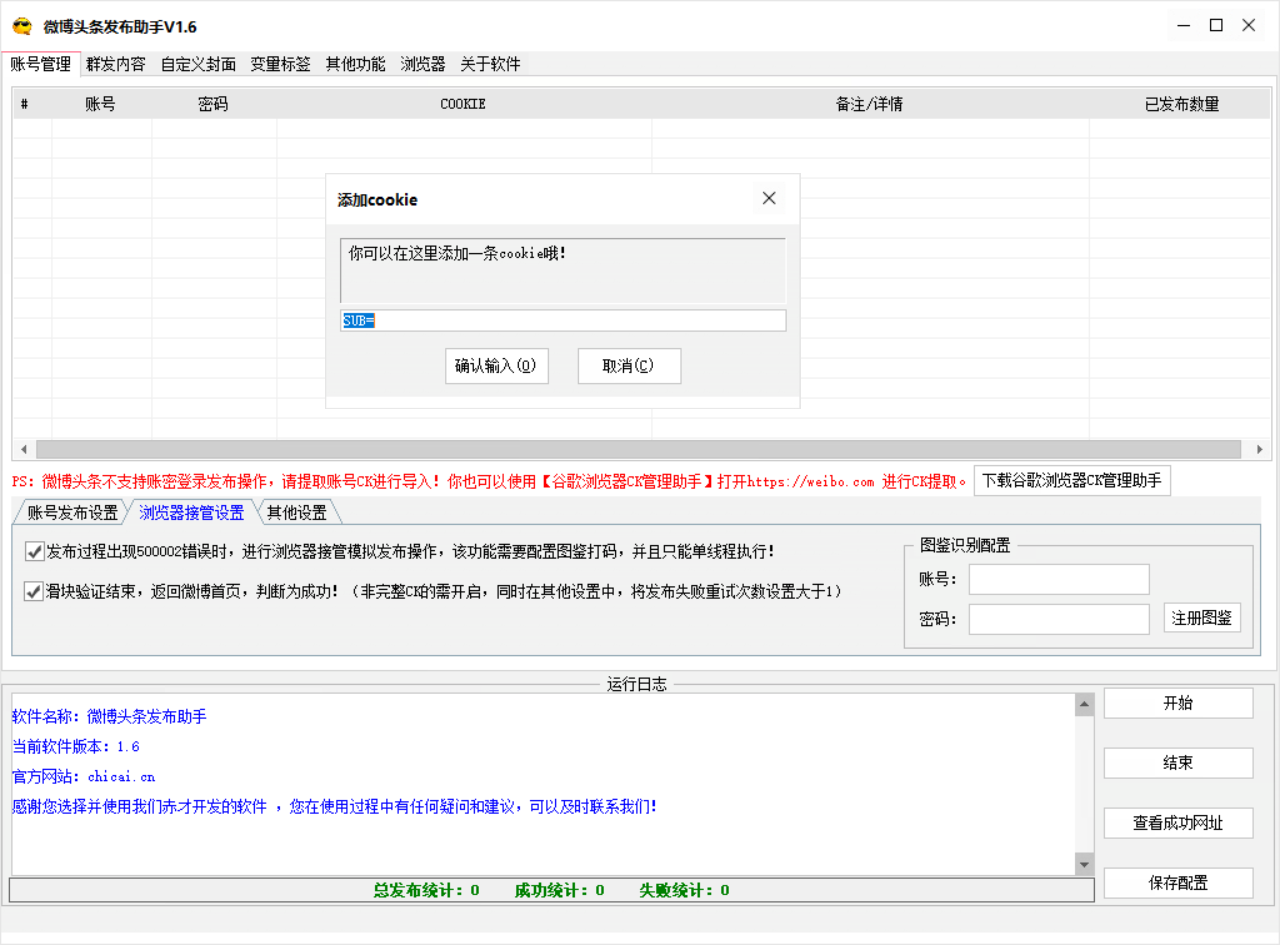This screenshot has height=945, width=1280.
Task: Click the account table horizontal scrollbar
Action: click(x=638, y=450)
